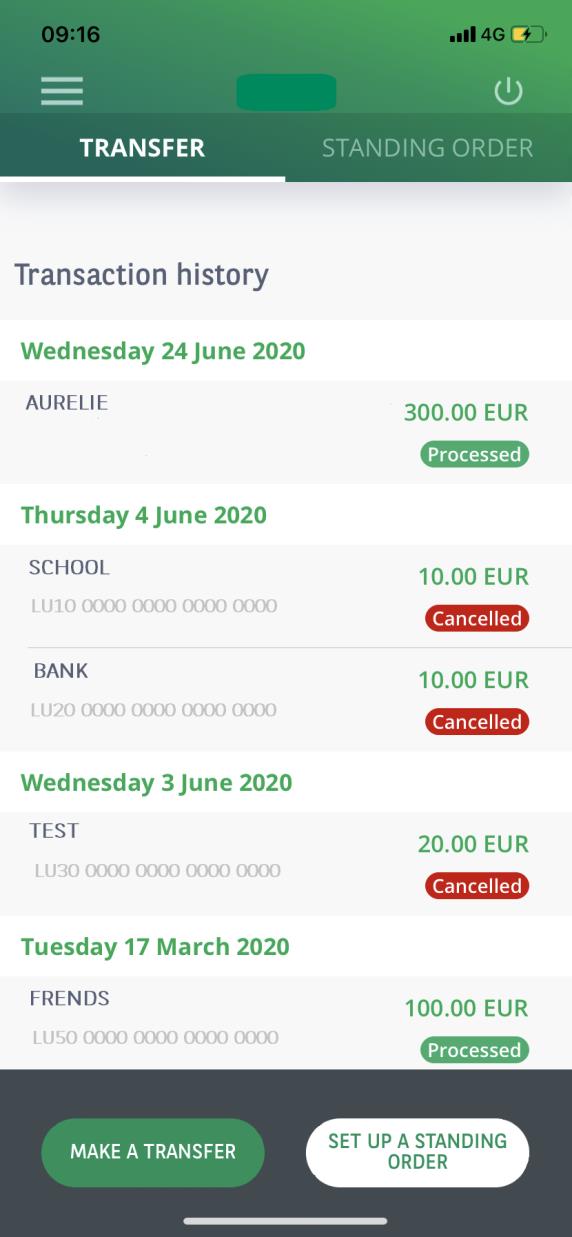Tap the Cancelled badge for BANK
This screenshot has height=1237, width=572.
(477, 722)
